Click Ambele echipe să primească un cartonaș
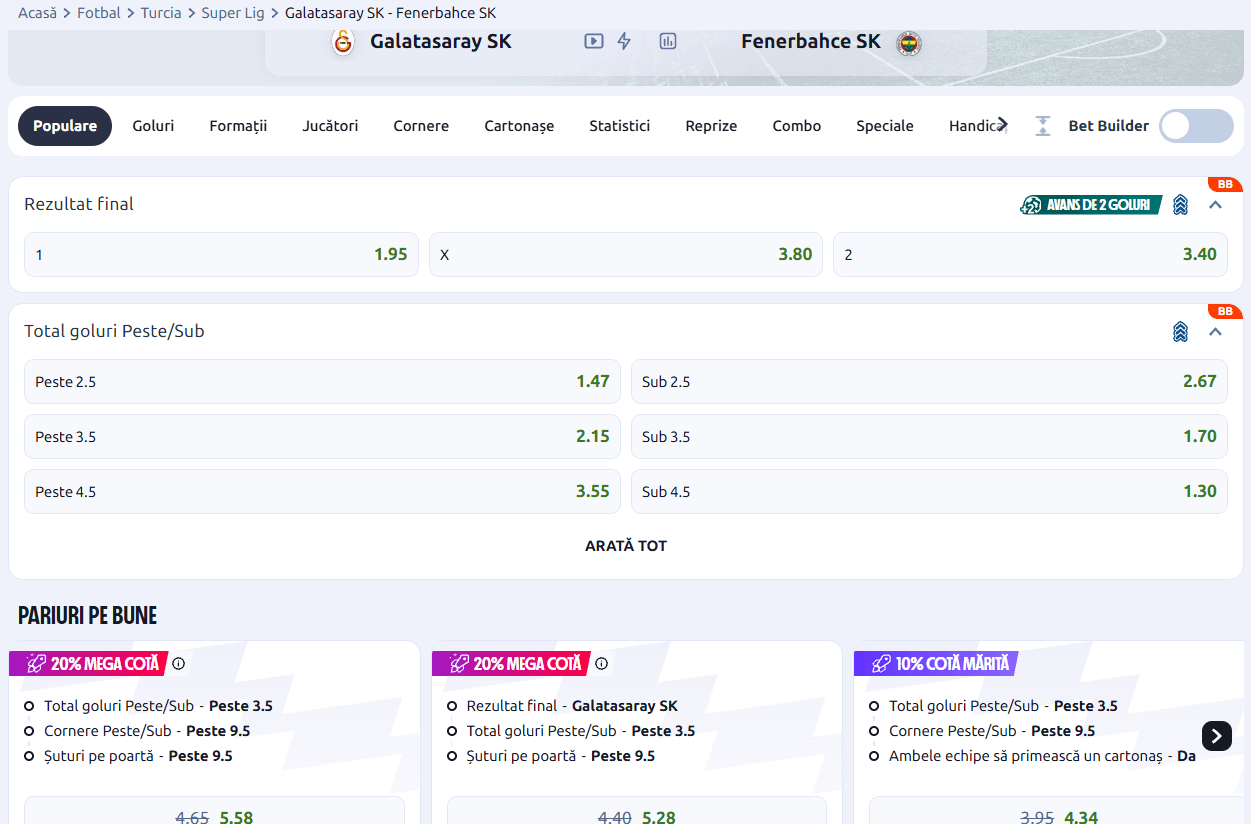This screenshot has height=824, width=1251. tap(1042, 756)
